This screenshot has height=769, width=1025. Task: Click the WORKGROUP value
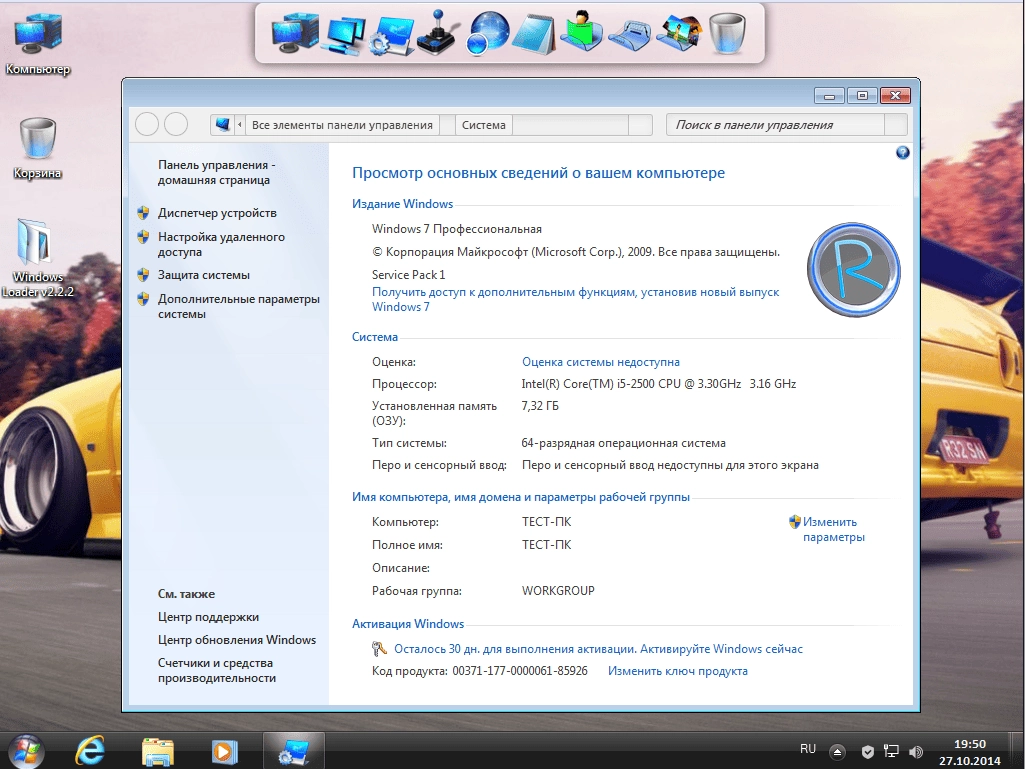tap(558, 590)
